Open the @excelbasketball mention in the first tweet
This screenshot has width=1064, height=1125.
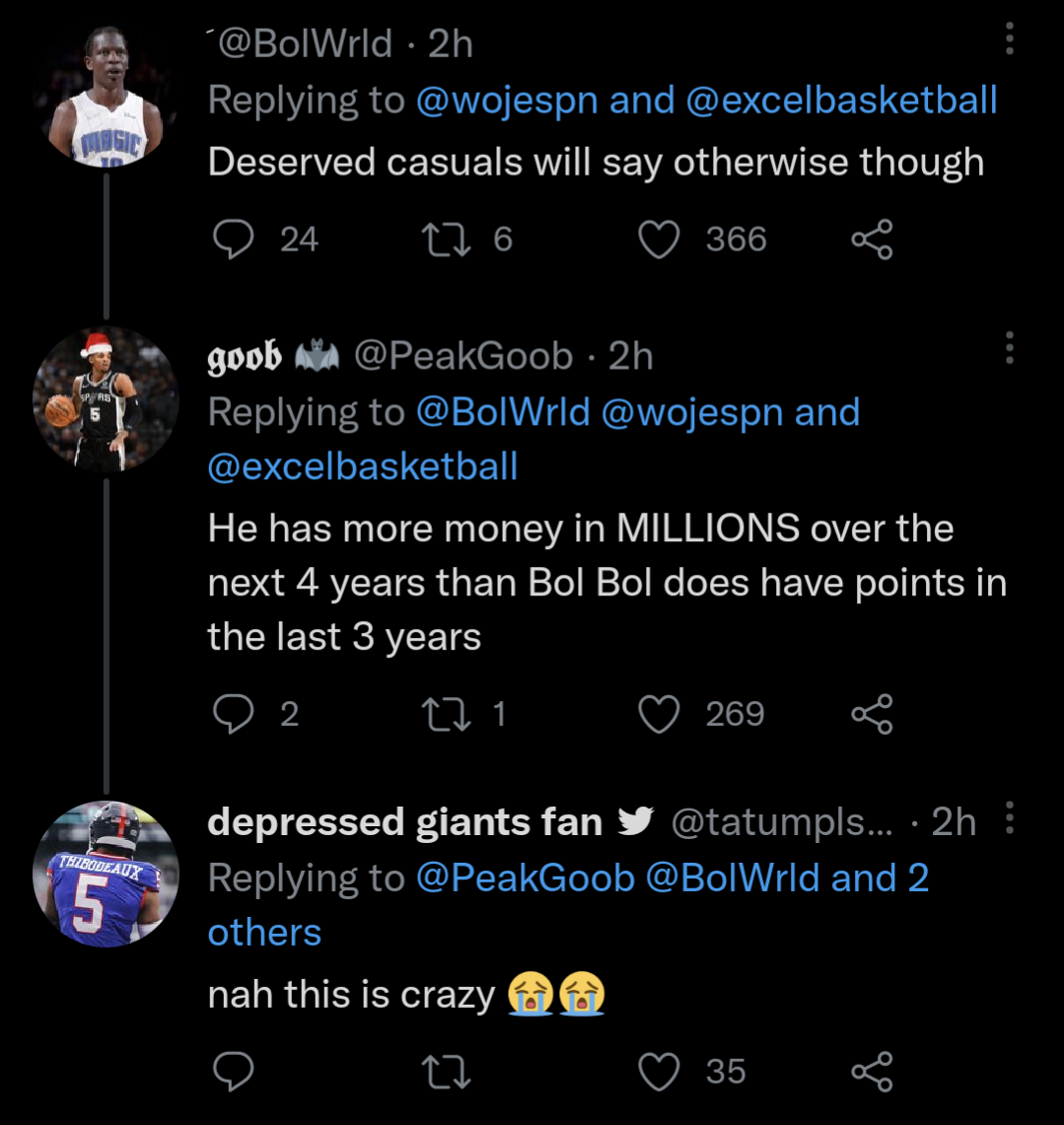[x=840, y=101]
